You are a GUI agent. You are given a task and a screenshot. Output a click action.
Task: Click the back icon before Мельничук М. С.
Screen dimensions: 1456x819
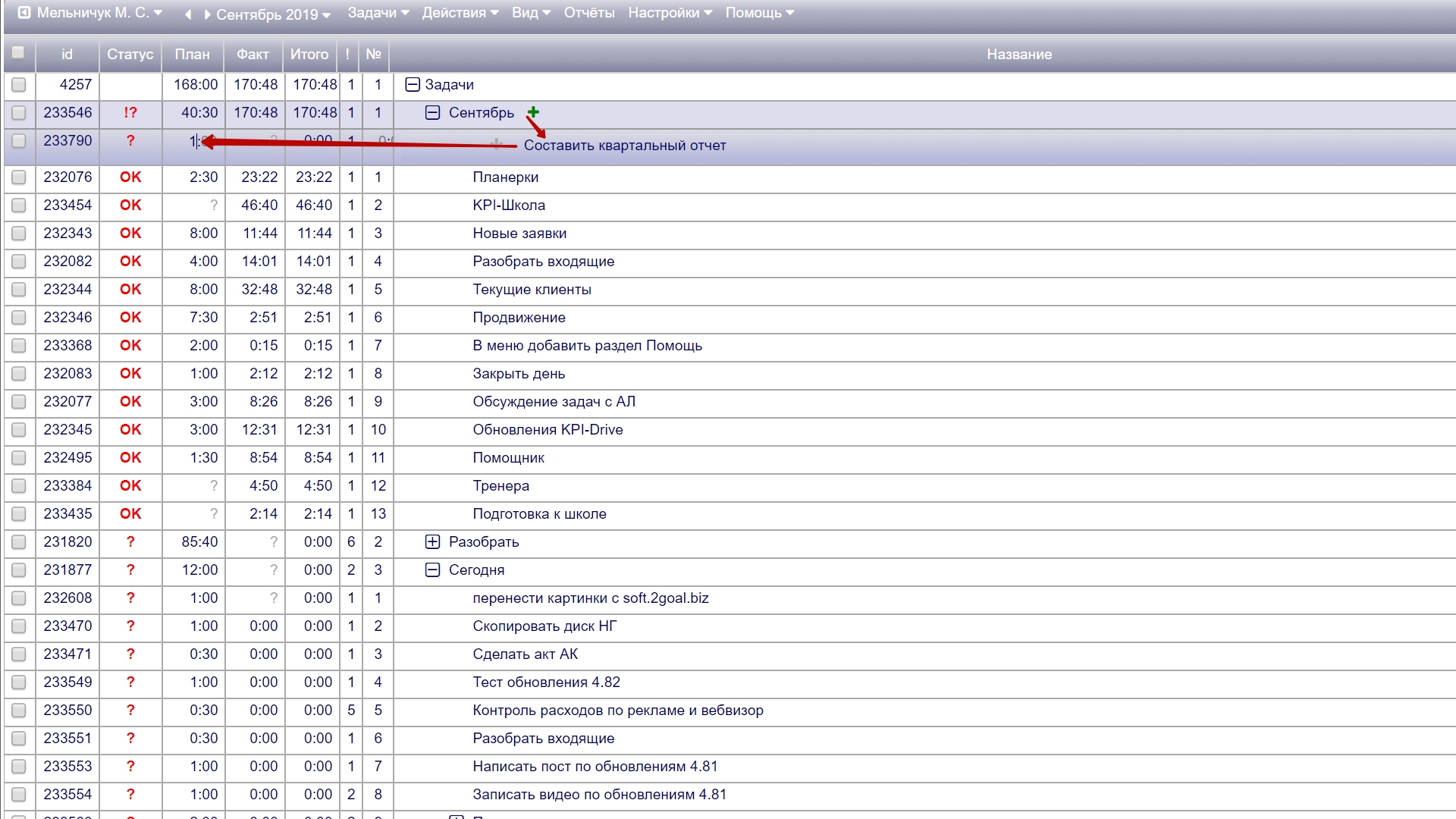point(24,13)
